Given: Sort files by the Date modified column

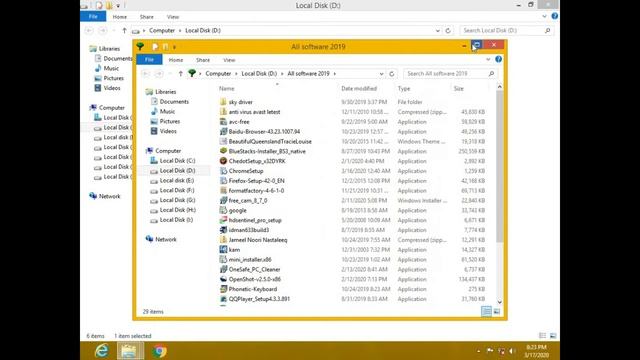Looking at the screenshot, I should pos(359,89).
